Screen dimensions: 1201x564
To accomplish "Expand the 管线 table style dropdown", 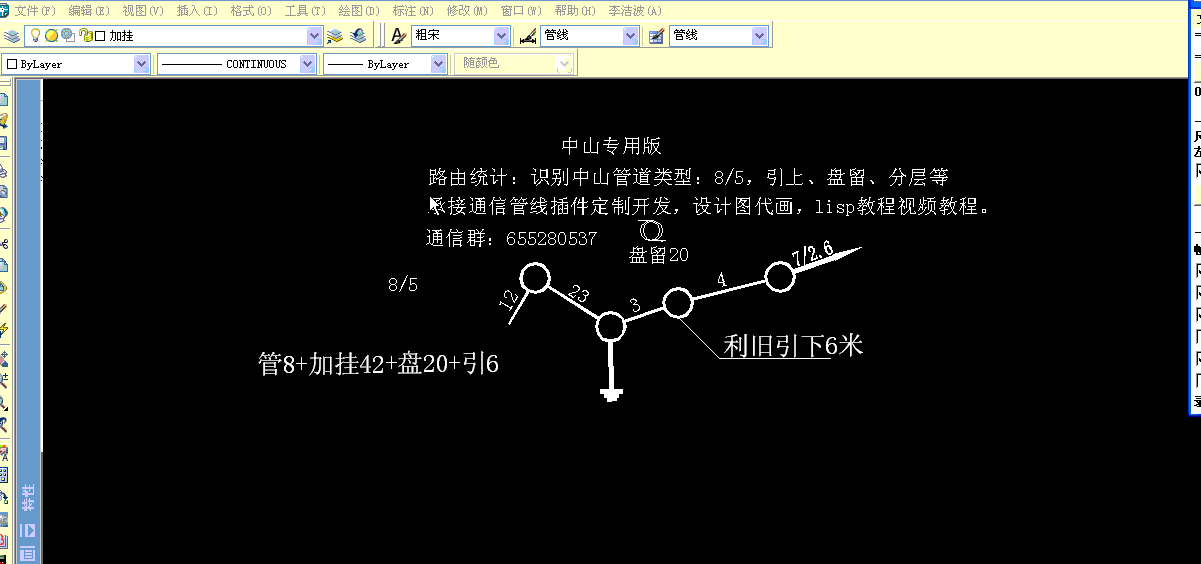I will coord(759,36).
